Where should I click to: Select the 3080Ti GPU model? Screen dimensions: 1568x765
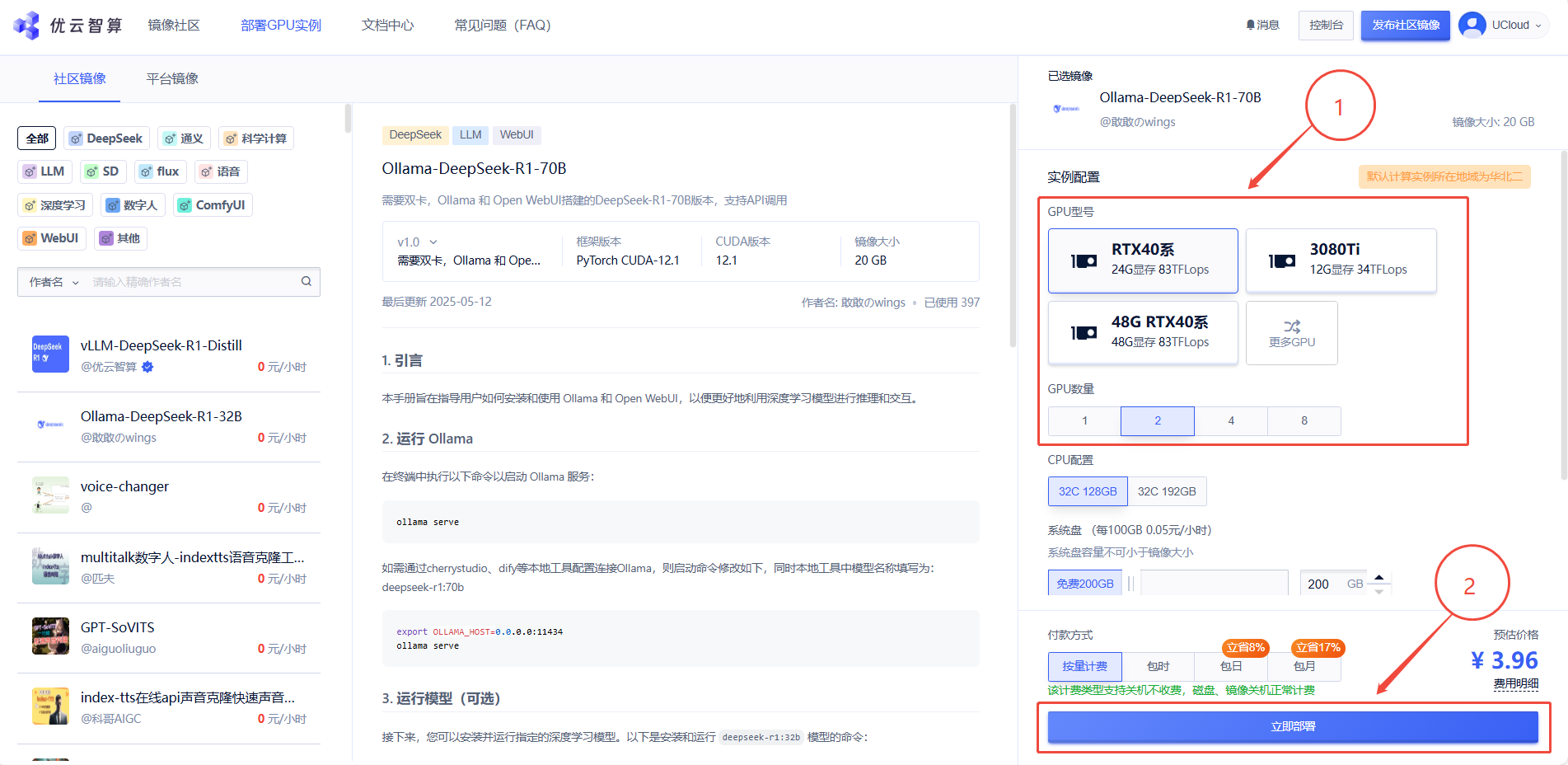[1341, 260]
